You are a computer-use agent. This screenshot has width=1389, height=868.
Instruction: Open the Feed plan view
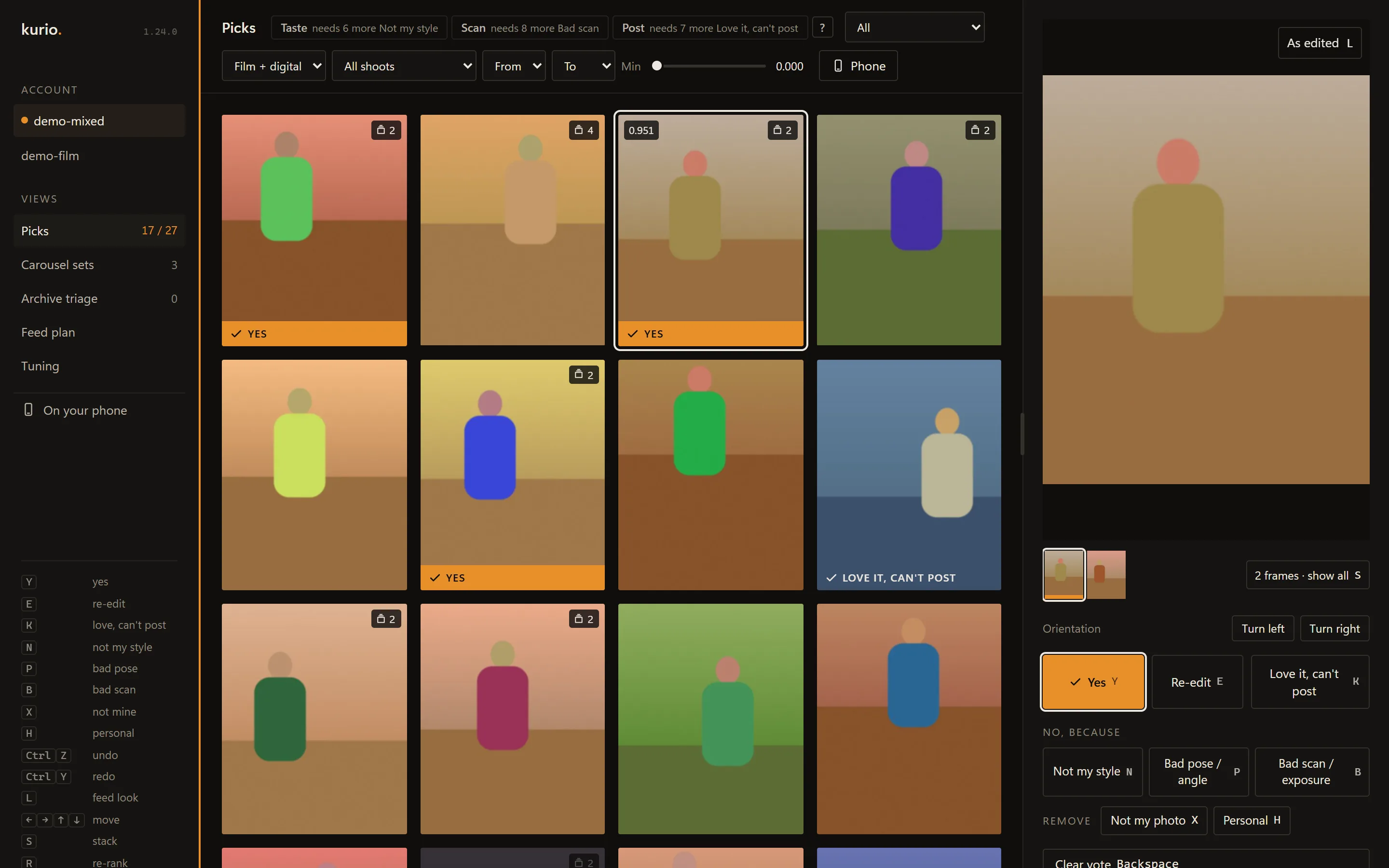coord(99,332)
